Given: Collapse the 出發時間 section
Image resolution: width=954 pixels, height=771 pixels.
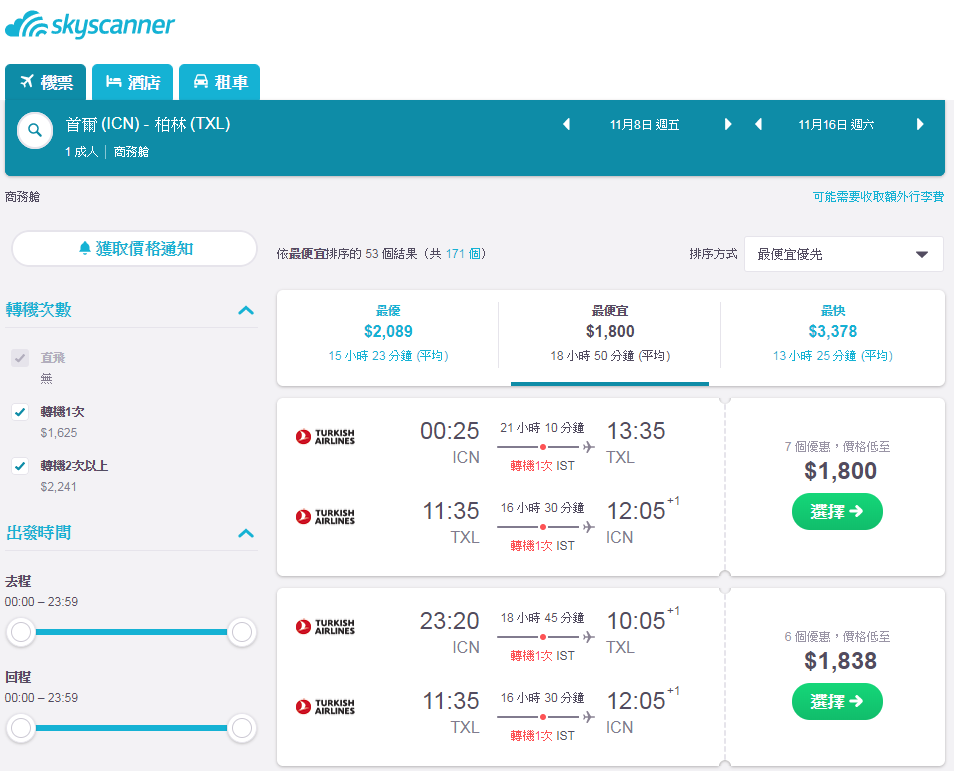Looking at the screenshot, I should 246,534.
